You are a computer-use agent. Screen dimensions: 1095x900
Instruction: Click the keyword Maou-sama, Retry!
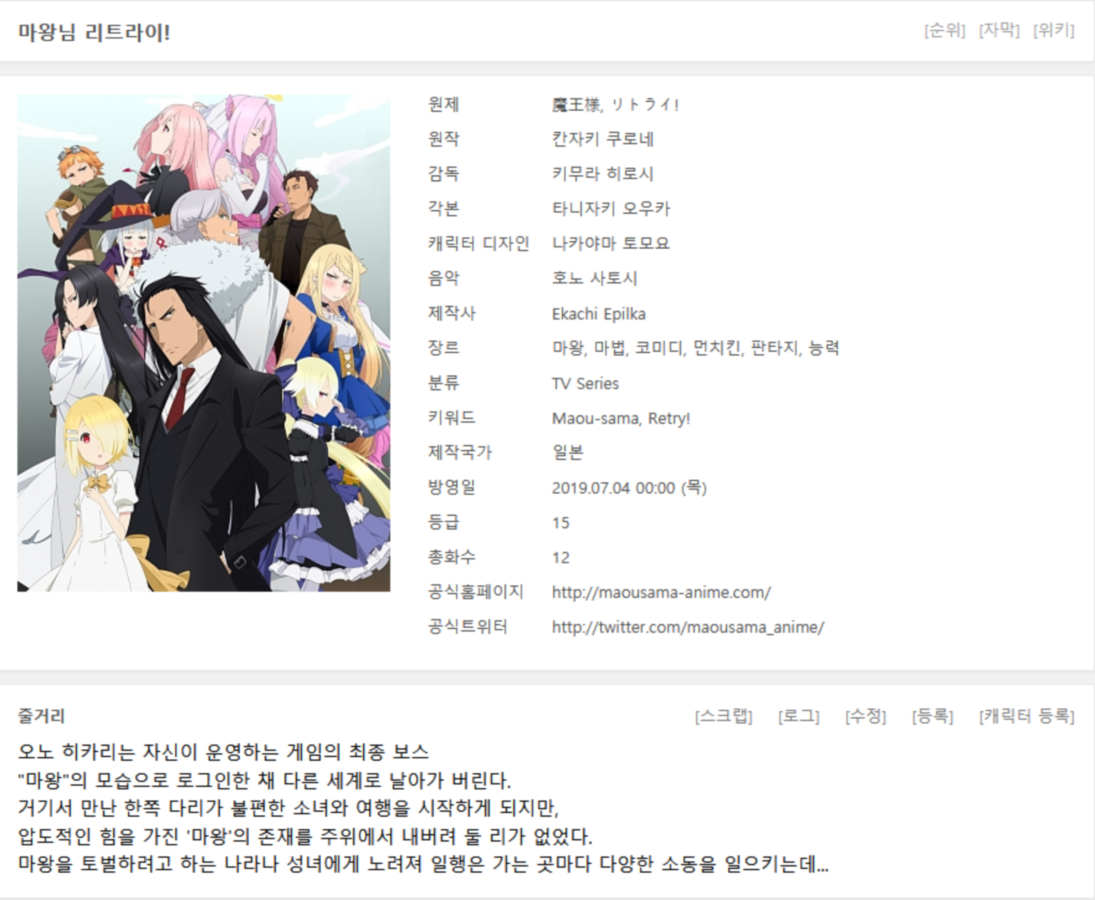pos(621,419)
